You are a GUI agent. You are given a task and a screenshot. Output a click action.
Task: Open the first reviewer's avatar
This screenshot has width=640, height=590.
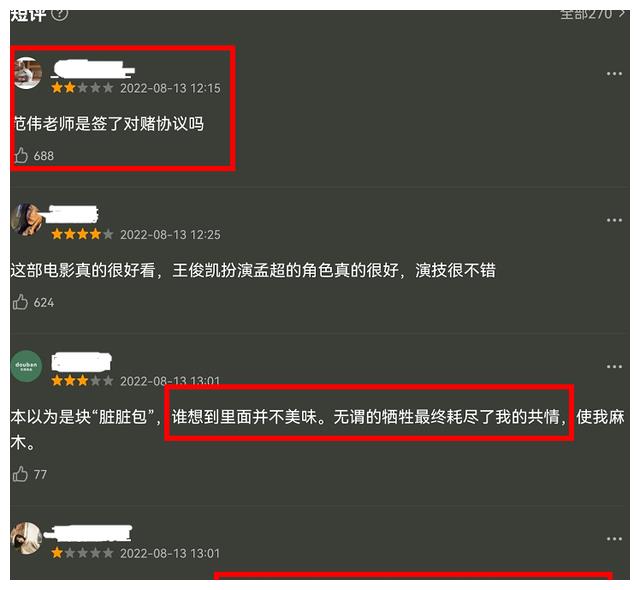27,73
